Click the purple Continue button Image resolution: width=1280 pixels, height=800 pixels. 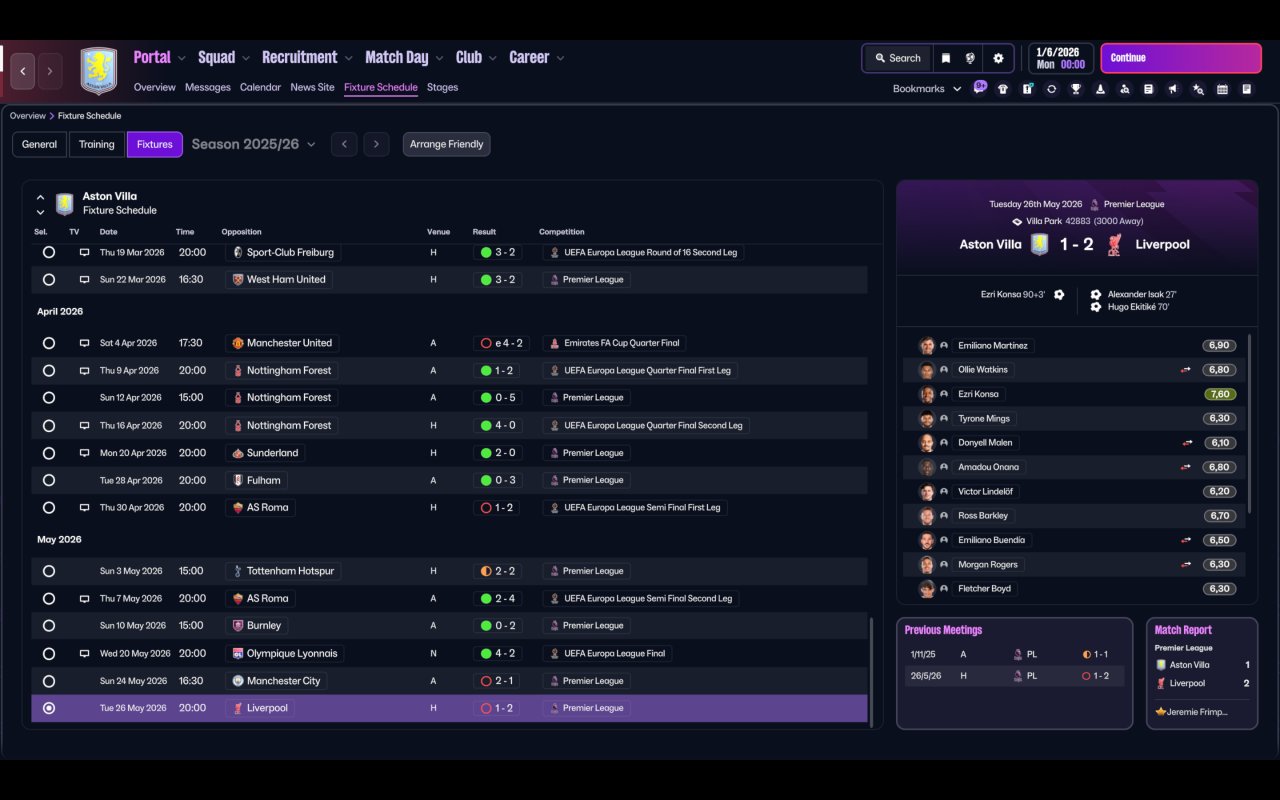pos(1181,58)
